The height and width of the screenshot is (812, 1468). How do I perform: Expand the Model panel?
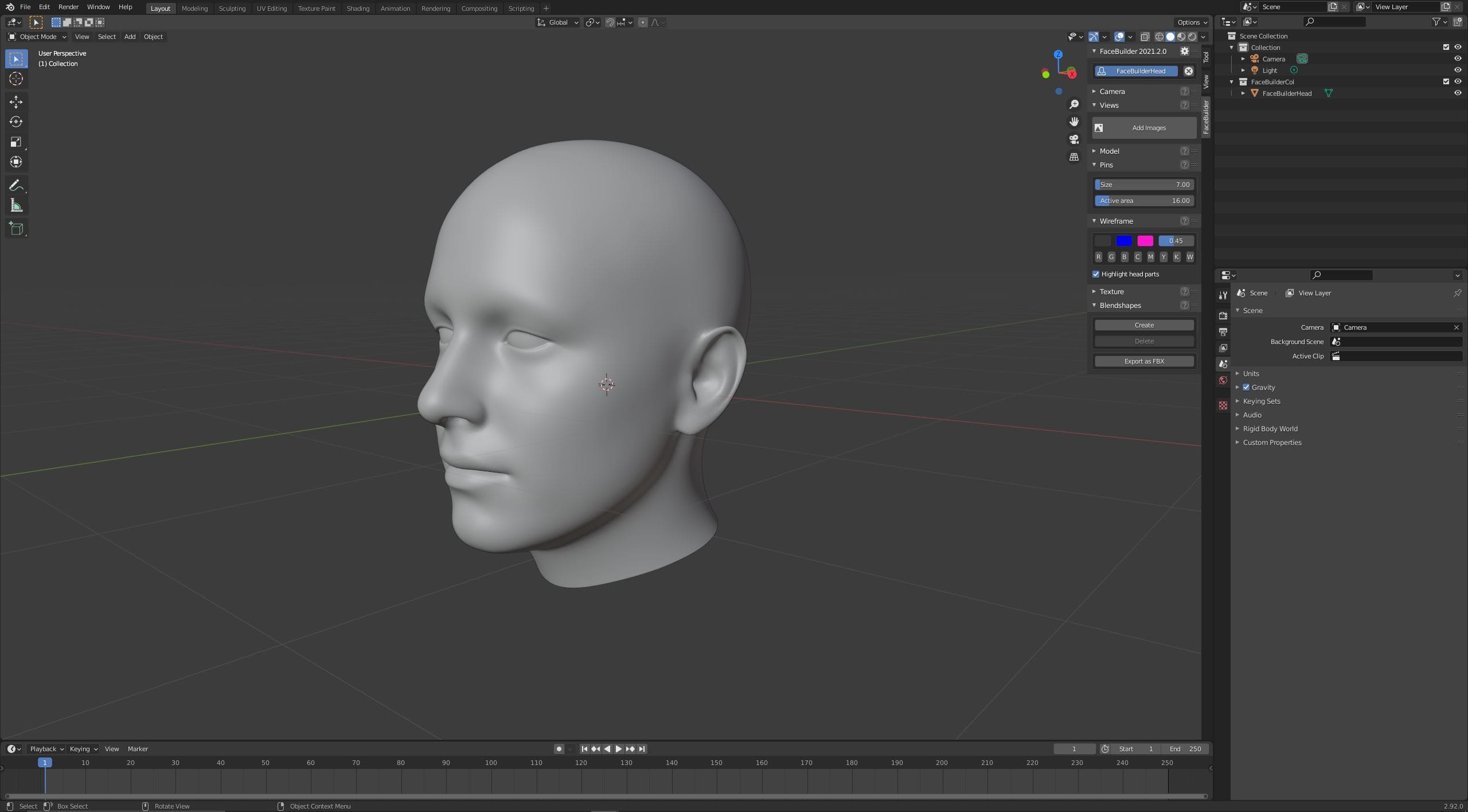coord(1109,151)
